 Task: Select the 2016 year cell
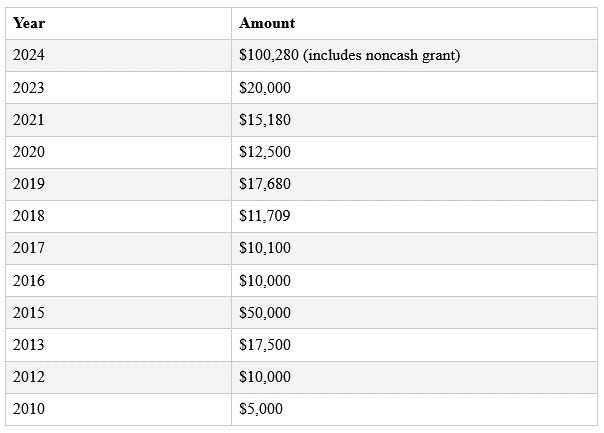[118, 280]
